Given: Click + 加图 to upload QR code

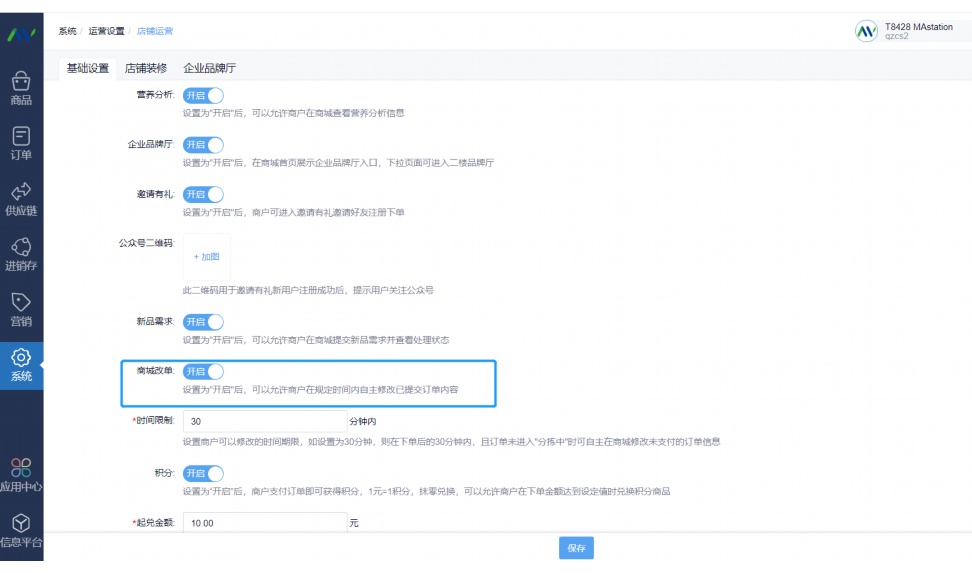Looking at the screenshot, I should click(206, 257).
